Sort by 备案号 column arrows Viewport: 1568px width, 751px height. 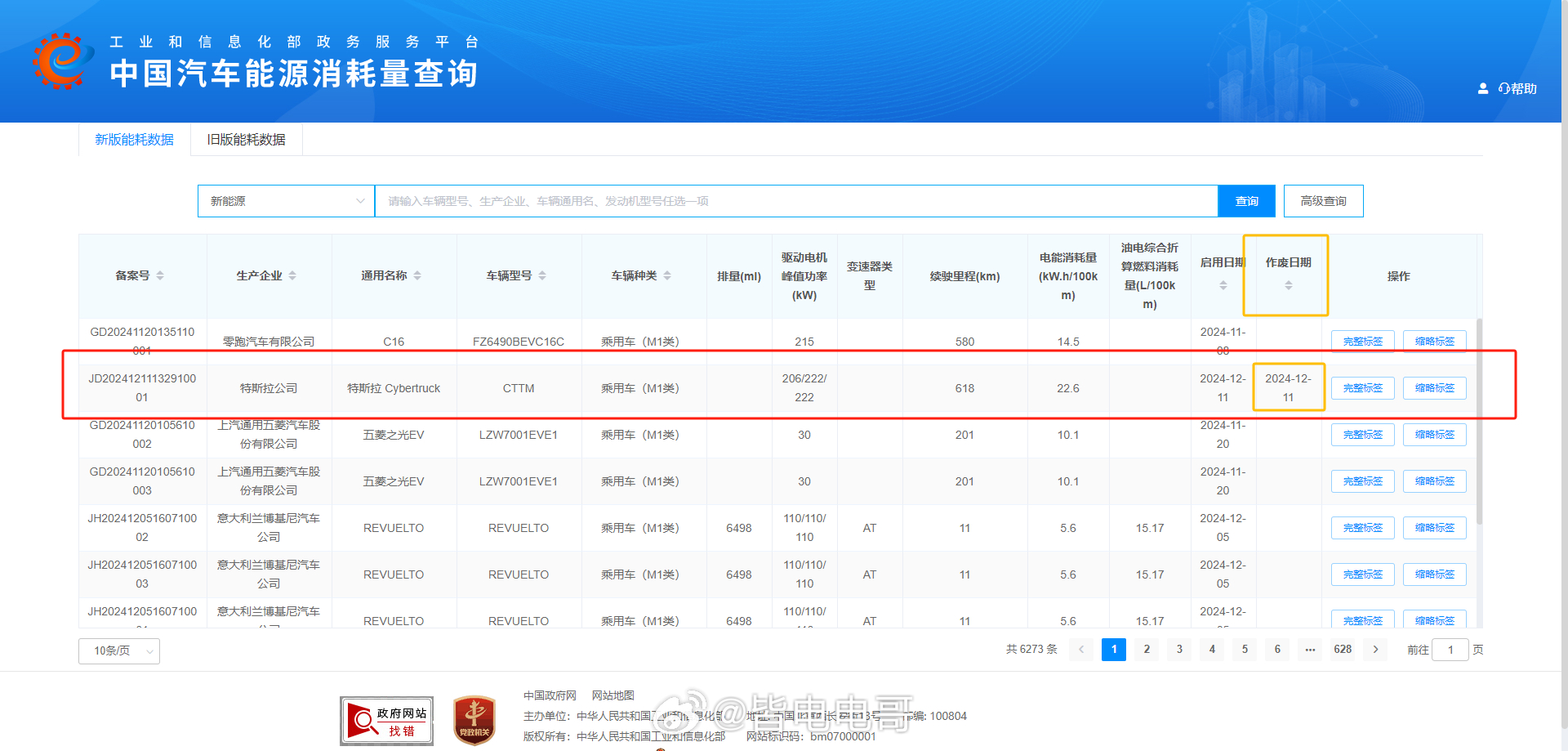click(160, 276)
